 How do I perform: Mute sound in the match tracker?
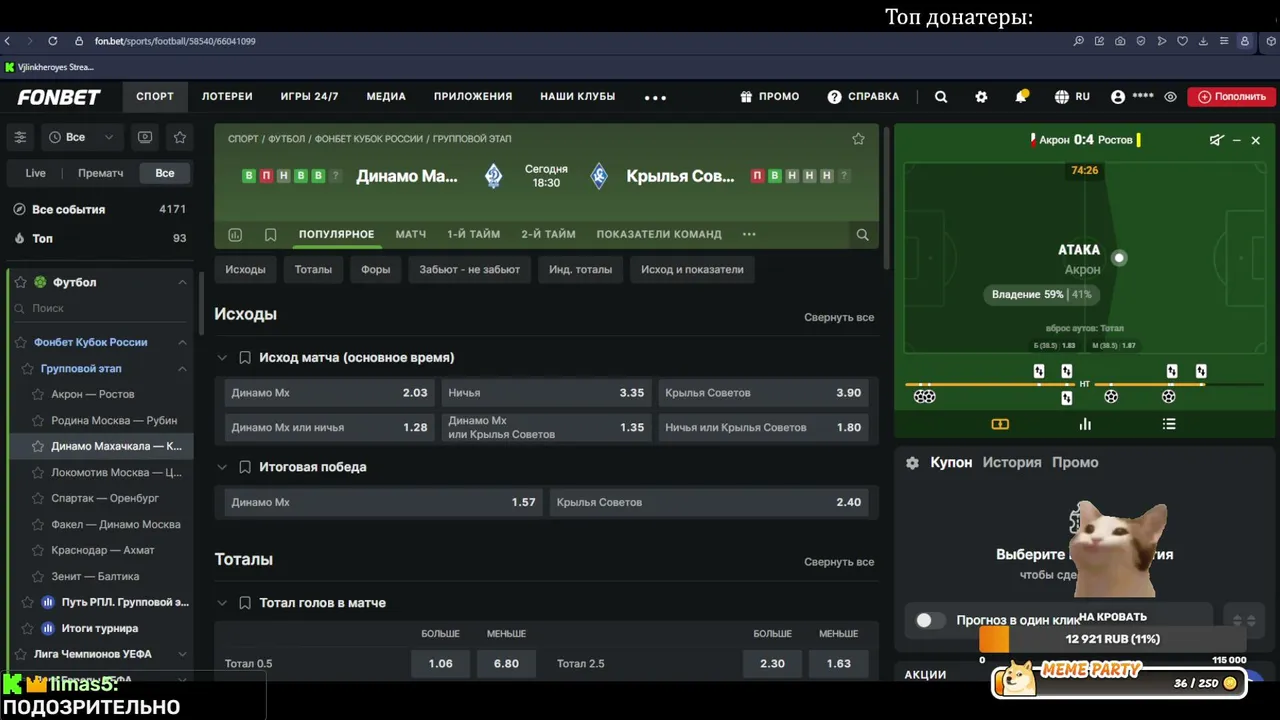click(1216, 140)
